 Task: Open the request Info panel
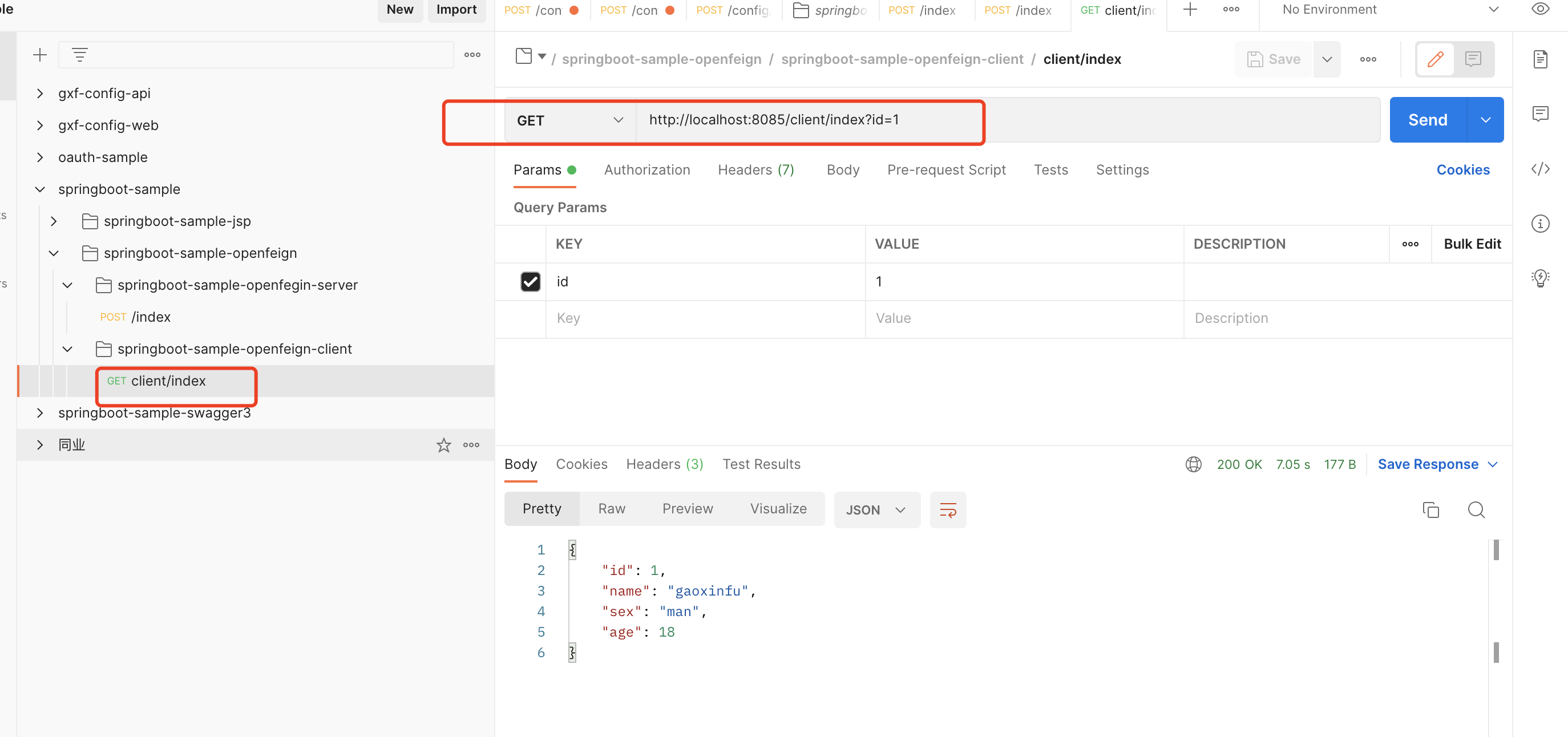1540,224
